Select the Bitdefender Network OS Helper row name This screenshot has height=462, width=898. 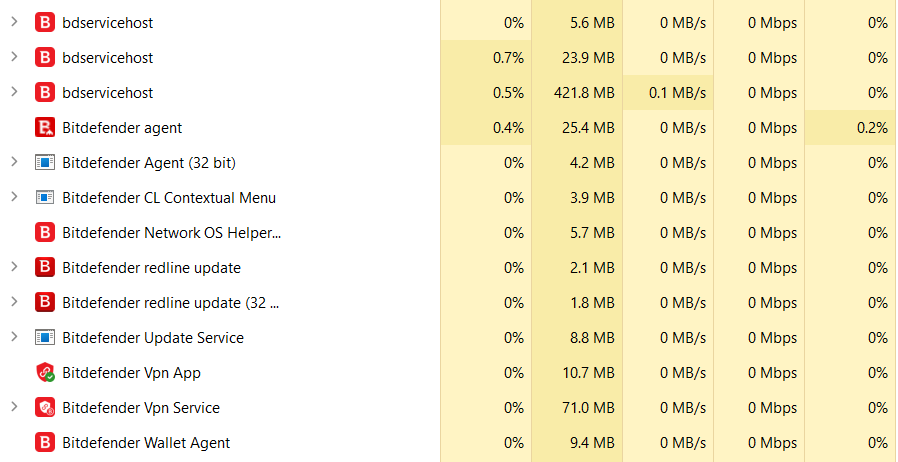[x=171, y=233]
